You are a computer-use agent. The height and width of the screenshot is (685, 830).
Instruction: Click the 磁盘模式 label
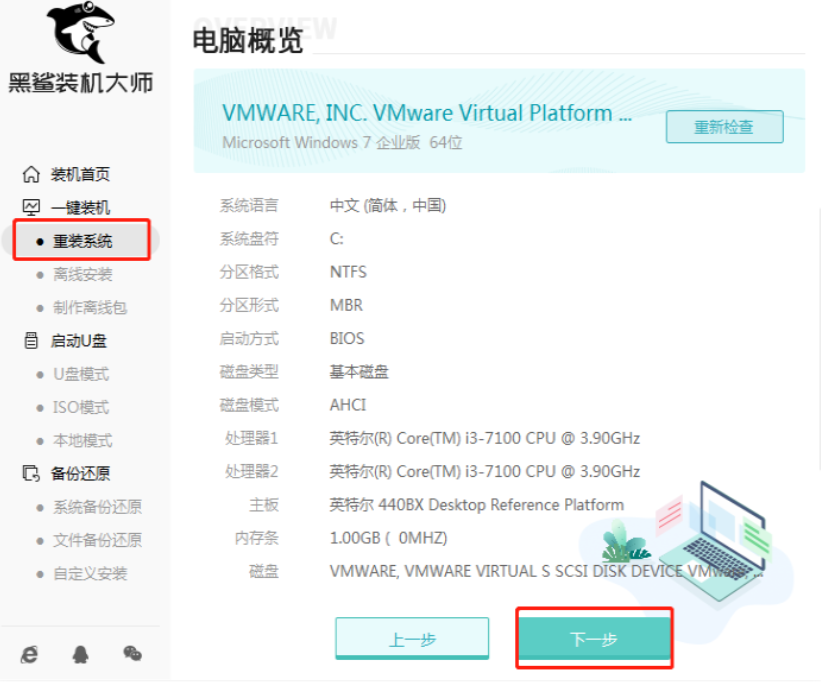pos(249,405)
